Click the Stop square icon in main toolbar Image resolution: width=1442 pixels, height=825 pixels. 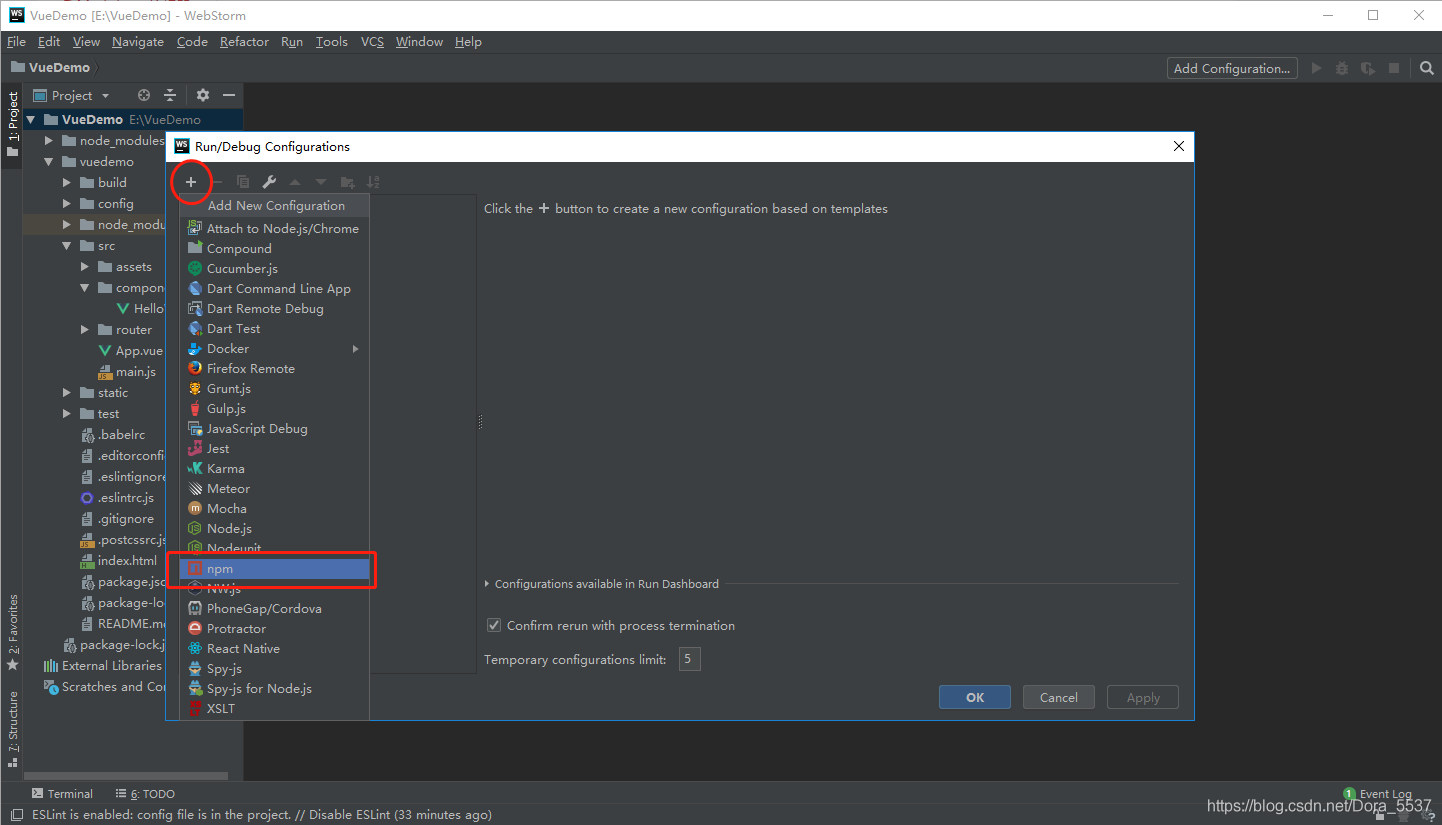click(x=1394, y=68)
